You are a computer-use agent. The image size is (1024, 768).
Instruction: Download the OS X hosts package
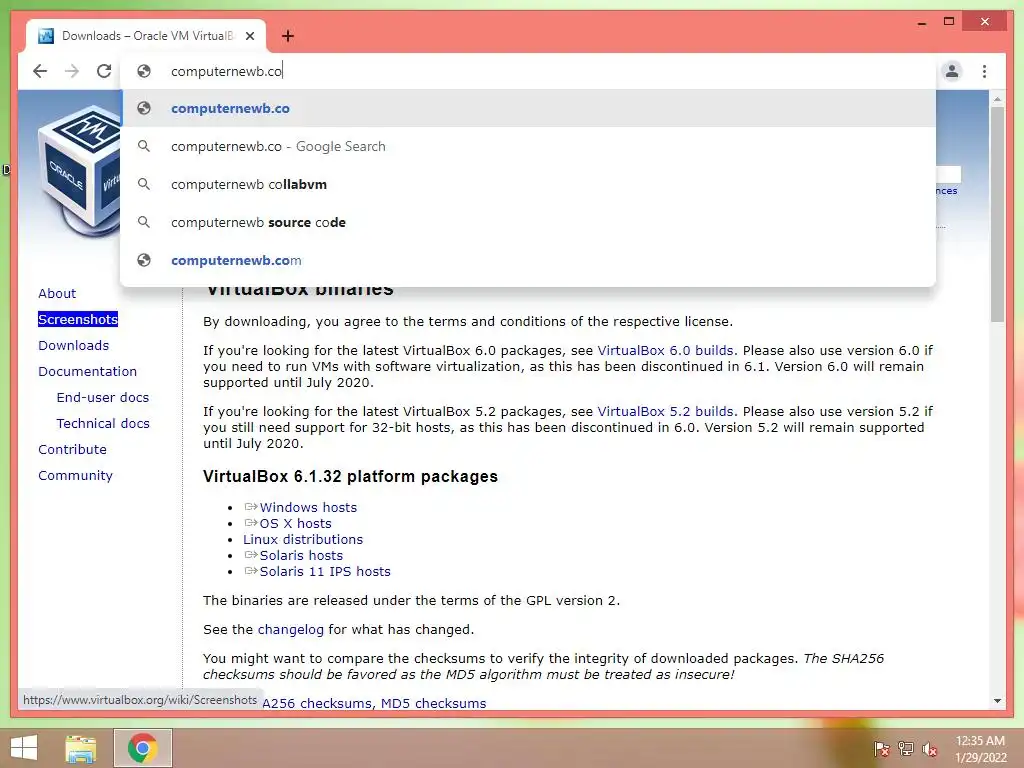295,524
